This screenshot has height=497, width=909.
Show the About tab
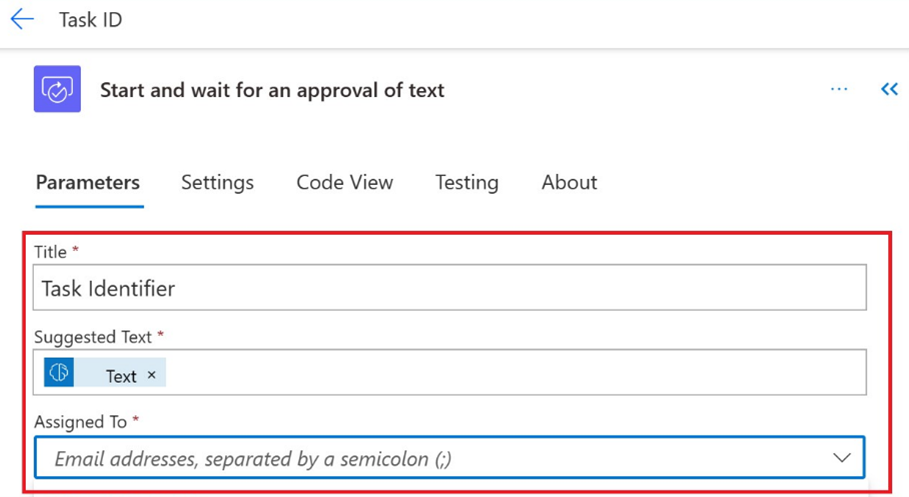[x=569, y=183]
